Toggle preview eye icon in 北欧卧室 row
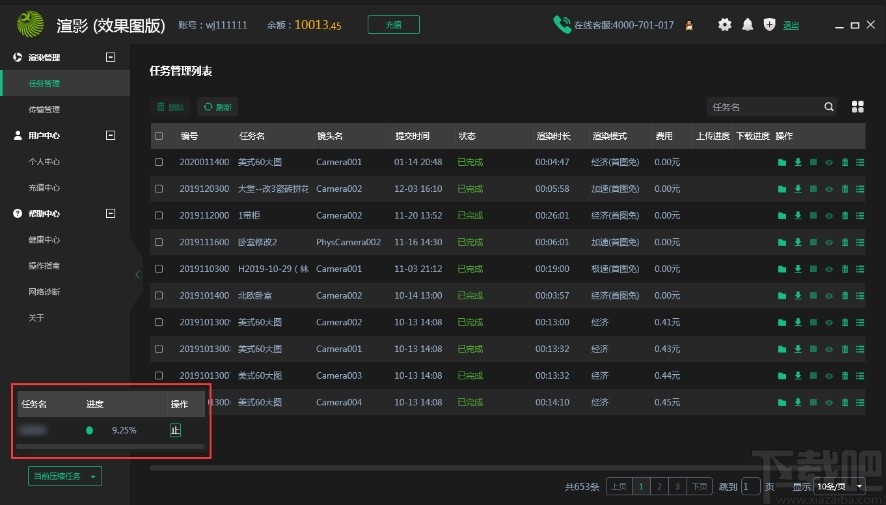Screen dimensions: 886x505 point(829,296)
